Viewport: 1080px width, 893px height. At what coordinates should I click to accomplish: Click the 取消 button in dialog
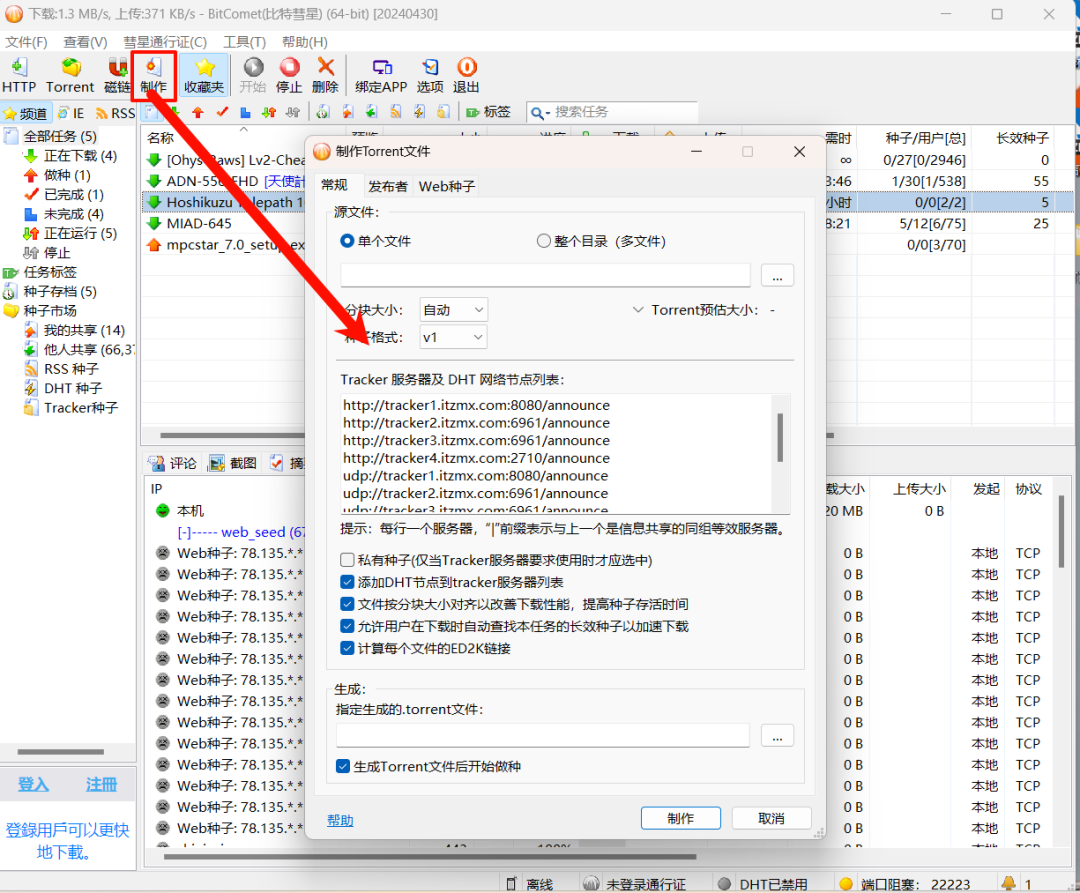(771, 818)
